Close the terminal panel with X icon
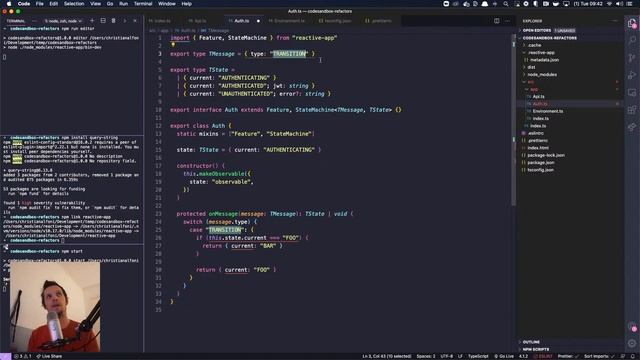Screen dimensions: 640x360 (135, 20)
